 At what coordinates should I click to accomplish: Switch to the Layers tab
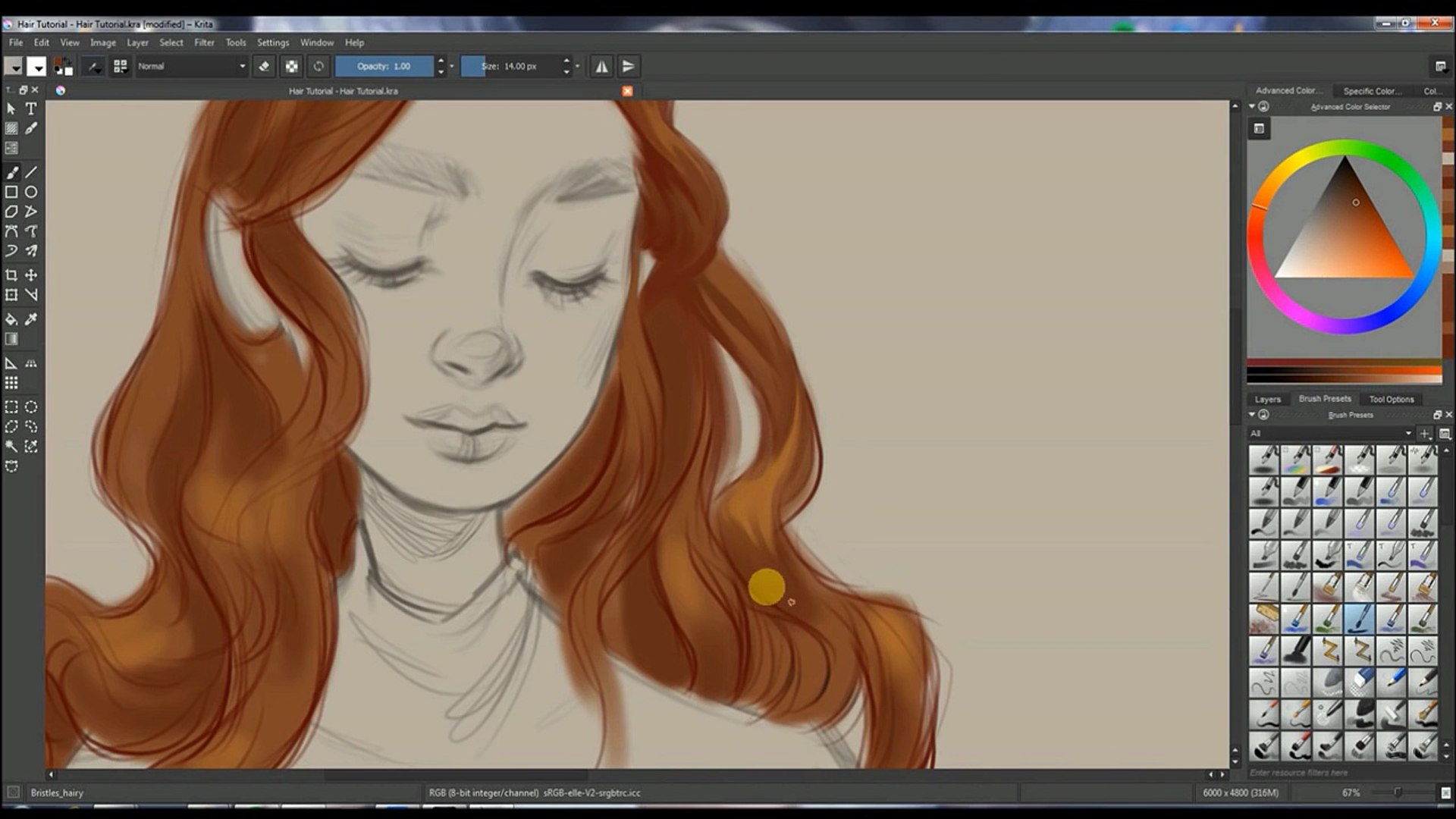click(1267, 399)
